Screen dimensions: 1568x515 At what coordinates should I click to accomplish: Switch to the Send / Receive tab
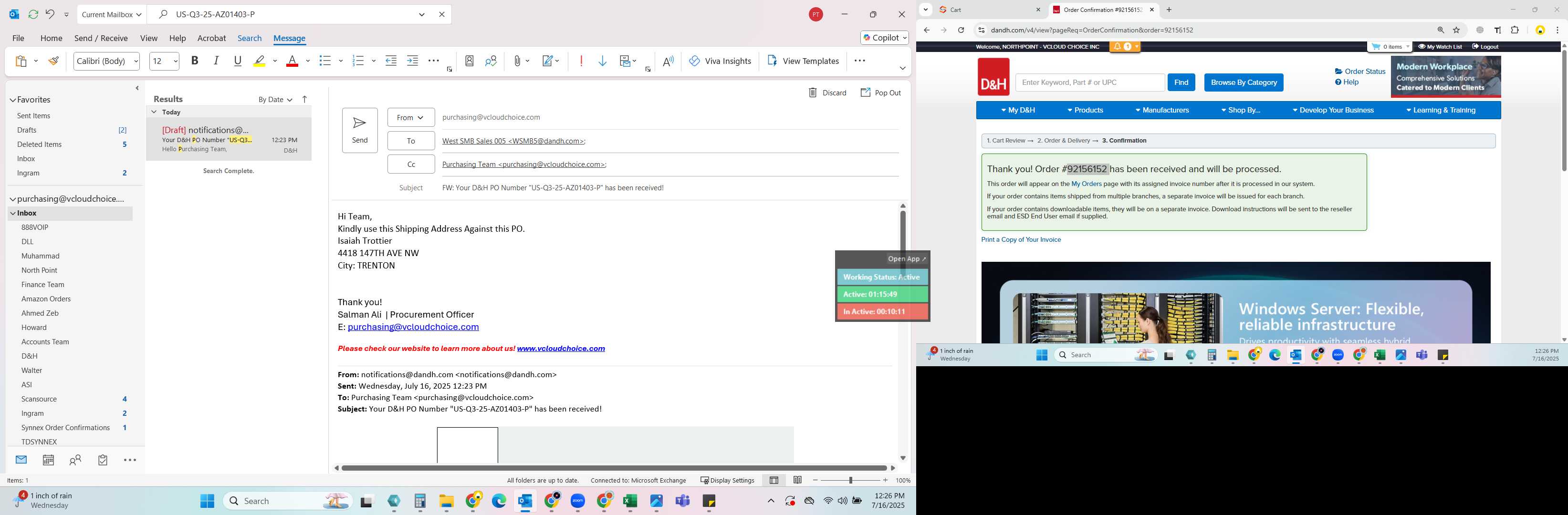coord(101,38)
